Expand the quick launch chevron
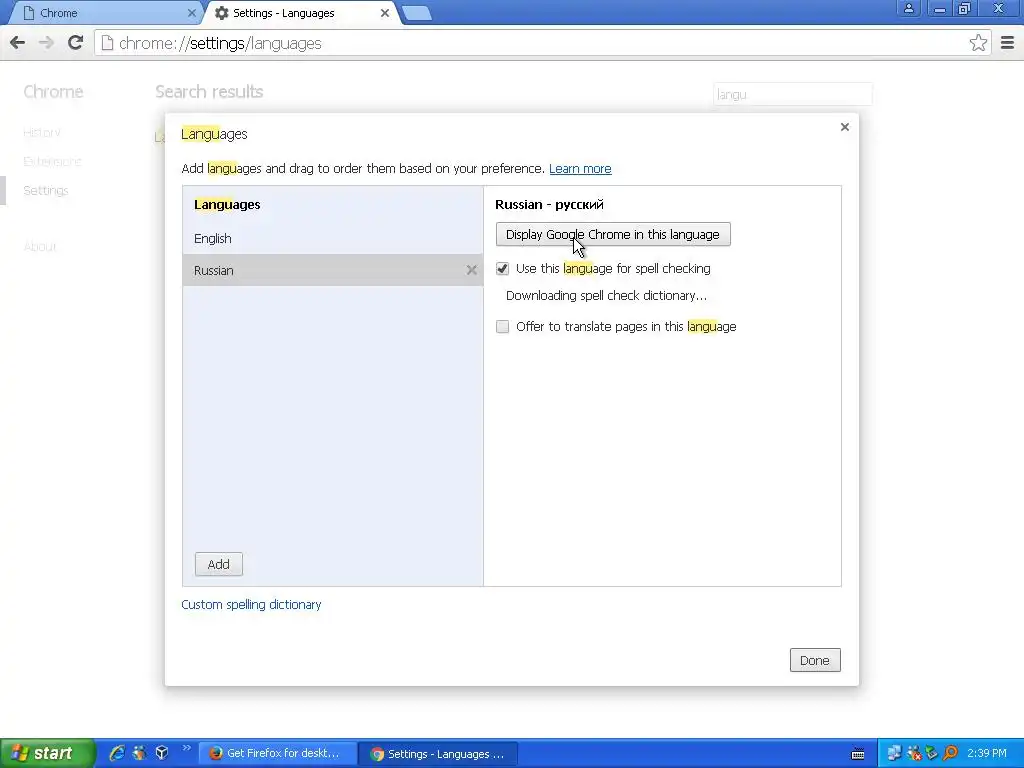 click(x=186, y=748)
